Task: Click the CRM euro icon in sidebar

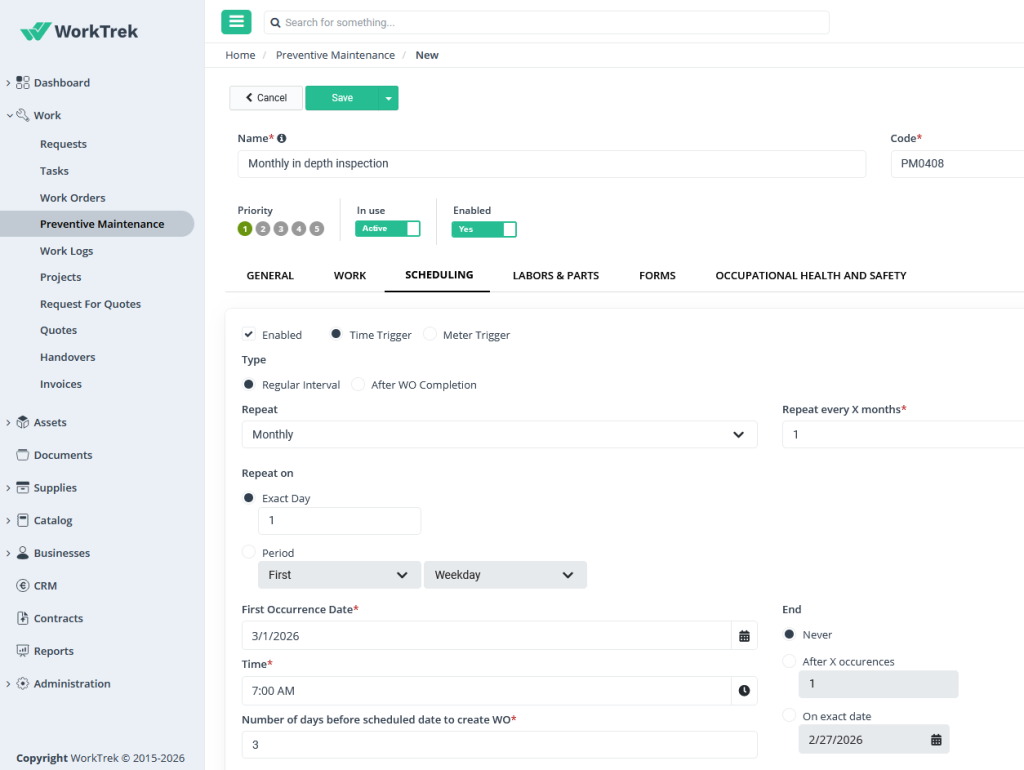Action: click(x=23, y=585)
